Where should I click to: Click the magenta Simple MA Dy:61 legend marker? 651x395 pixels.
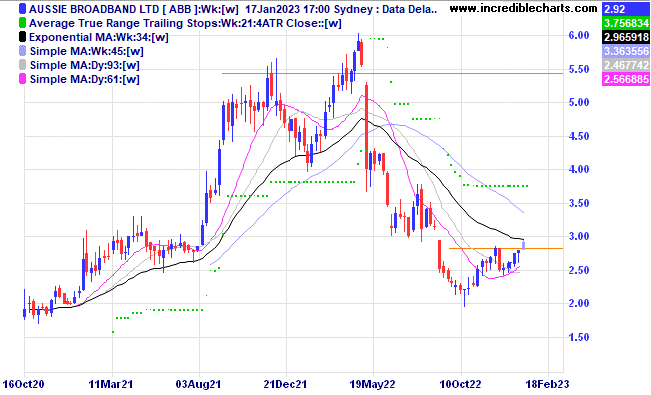22,79
